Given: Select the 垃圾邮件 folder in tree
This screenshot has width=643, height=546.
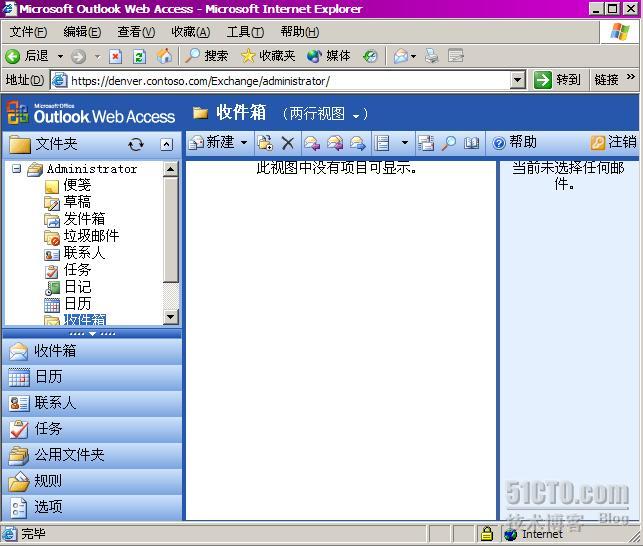Looking at the screenshot, I should (91, 236).
